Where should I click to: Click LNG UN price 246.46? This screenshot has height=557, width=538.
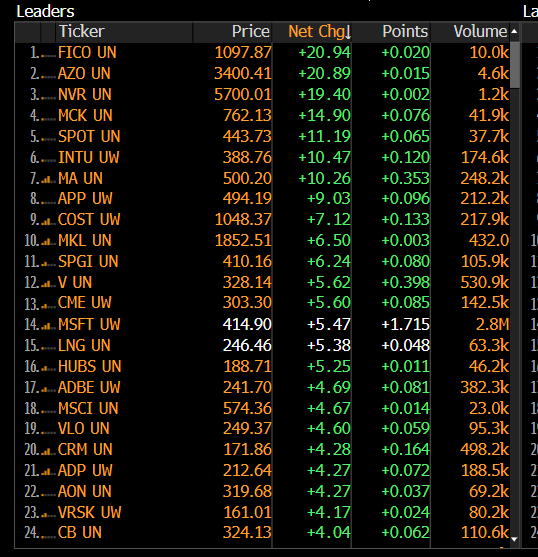coord(247,345)
